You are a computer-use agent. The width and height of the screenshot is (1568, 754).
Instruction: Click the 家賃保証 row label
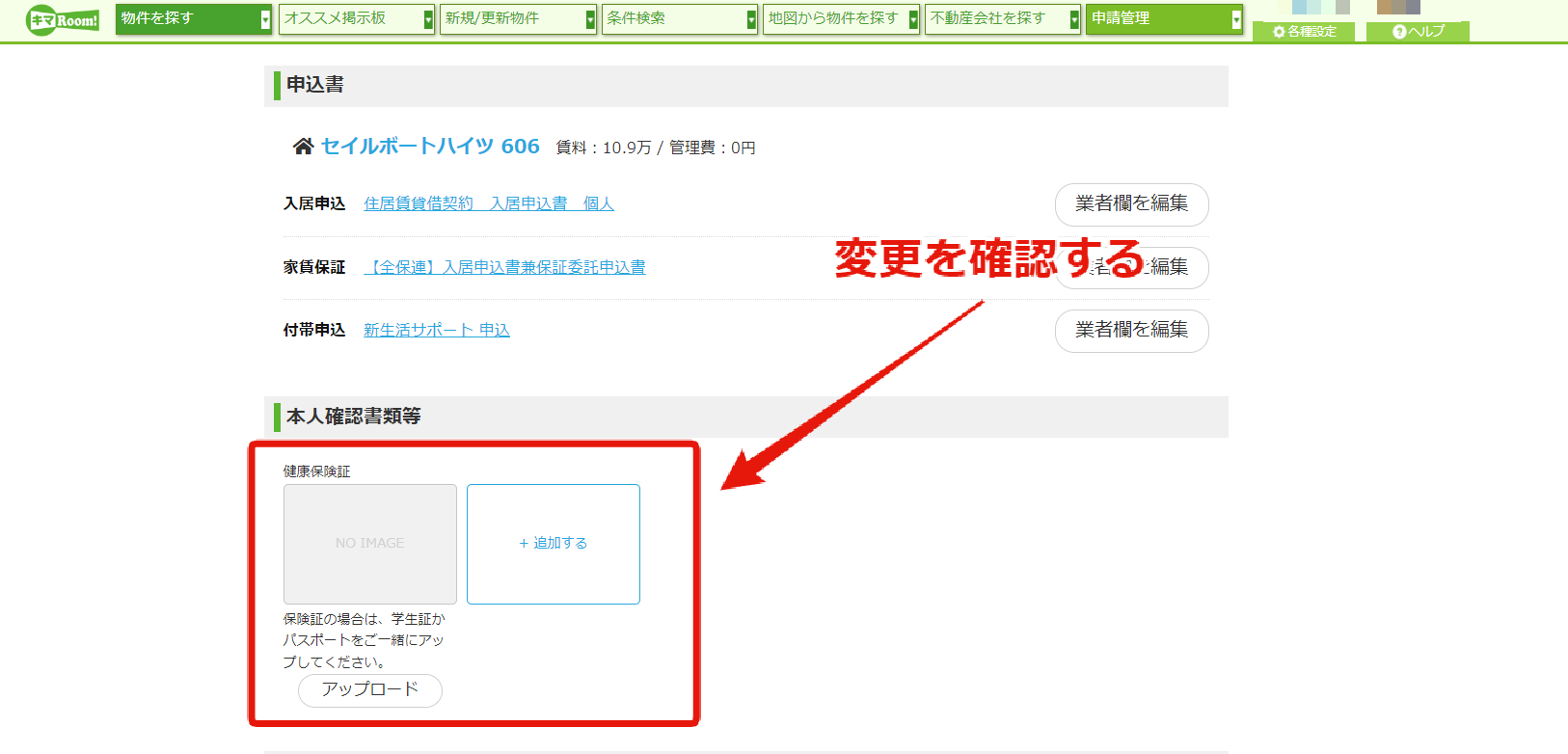pyautogui.click(x=314, y=267)
